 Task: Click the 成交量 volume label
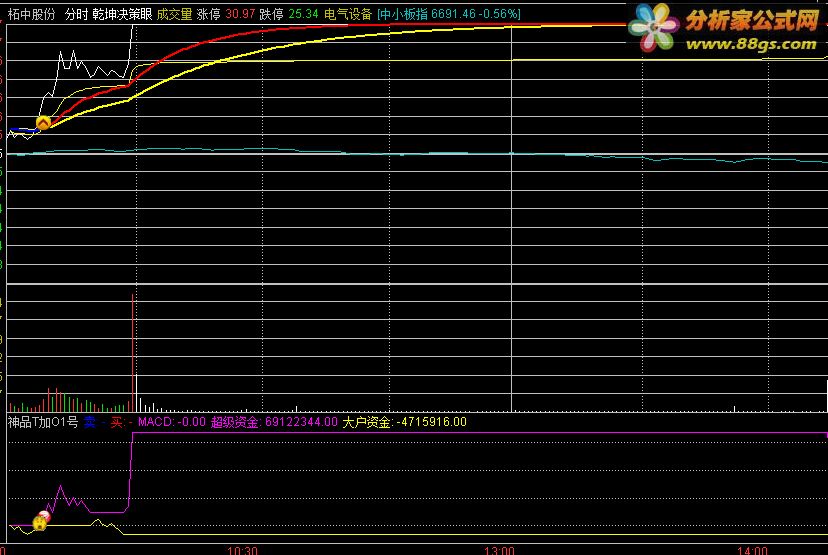coord(174,14)
